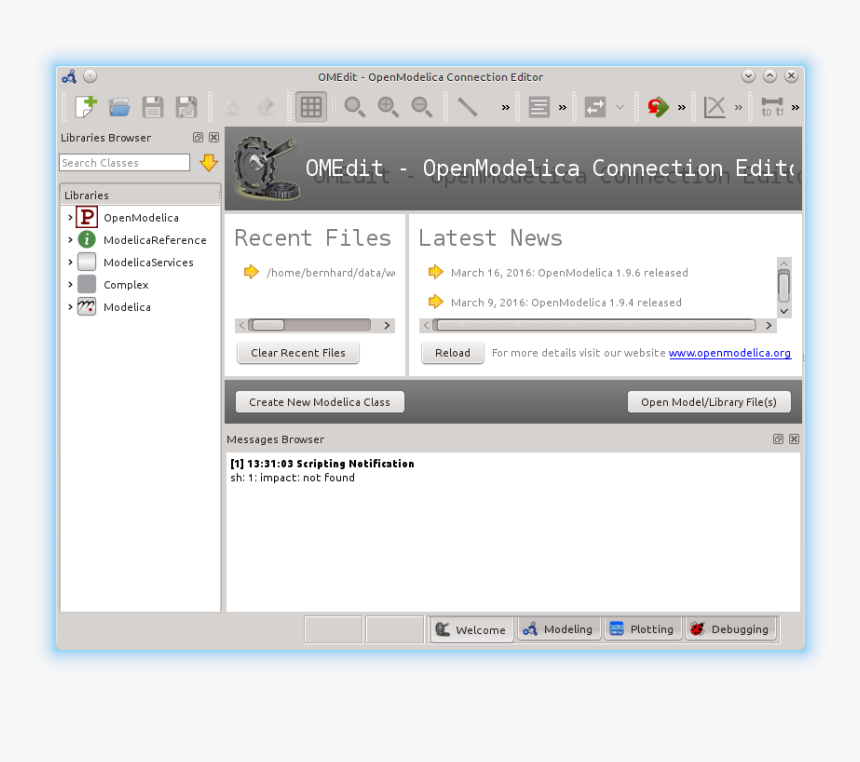
Task: Click the Search Classes field
Action: [125, 162]
